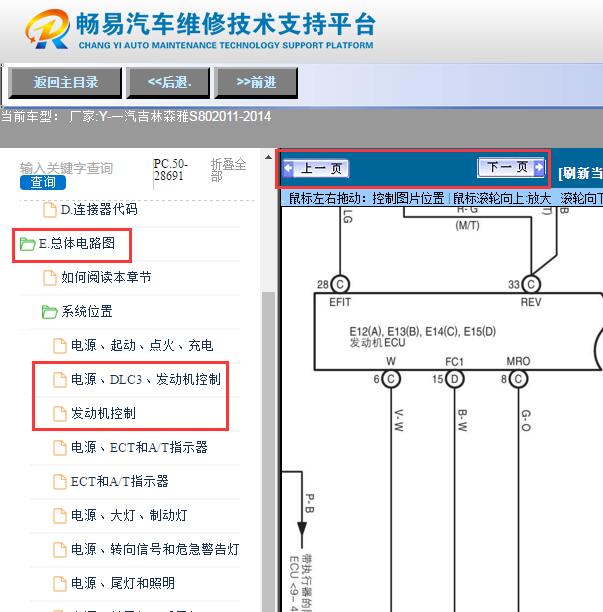Click the tree panel vertical scrollbar thumb
Screen dimensions: 603x612
(268, 452)
